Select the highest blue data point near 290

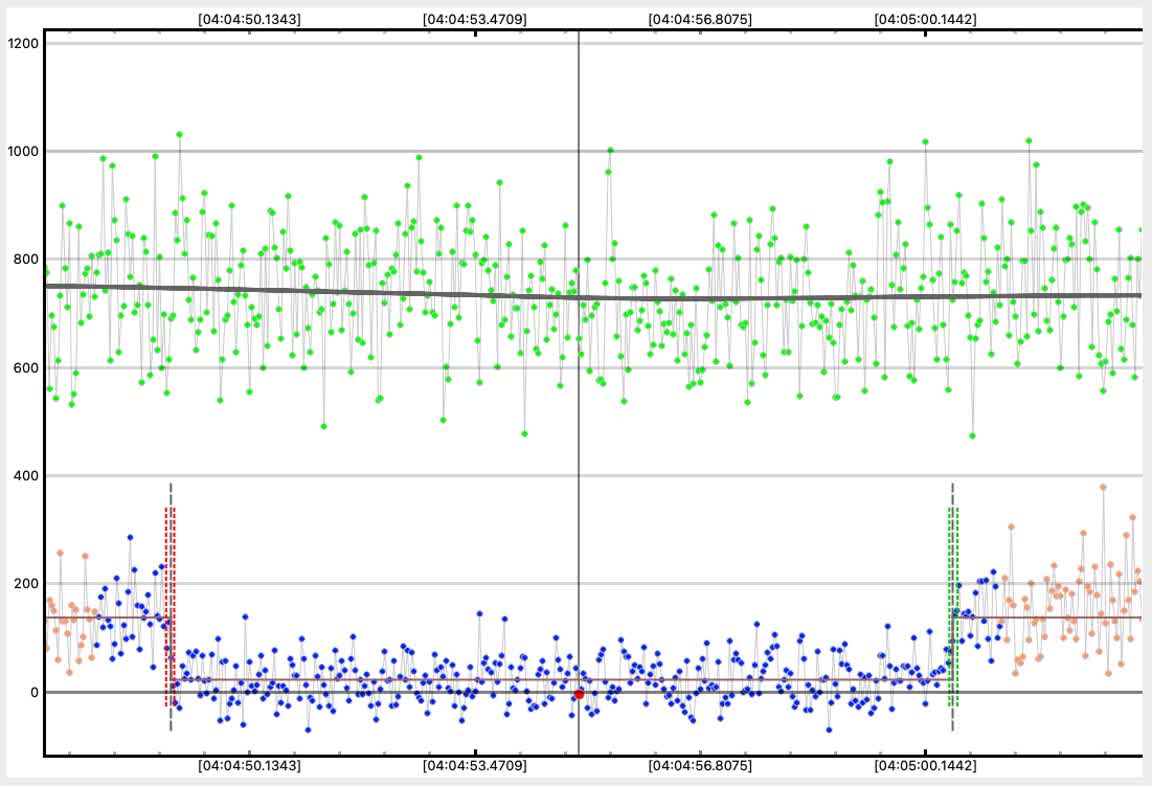(130, 537)
